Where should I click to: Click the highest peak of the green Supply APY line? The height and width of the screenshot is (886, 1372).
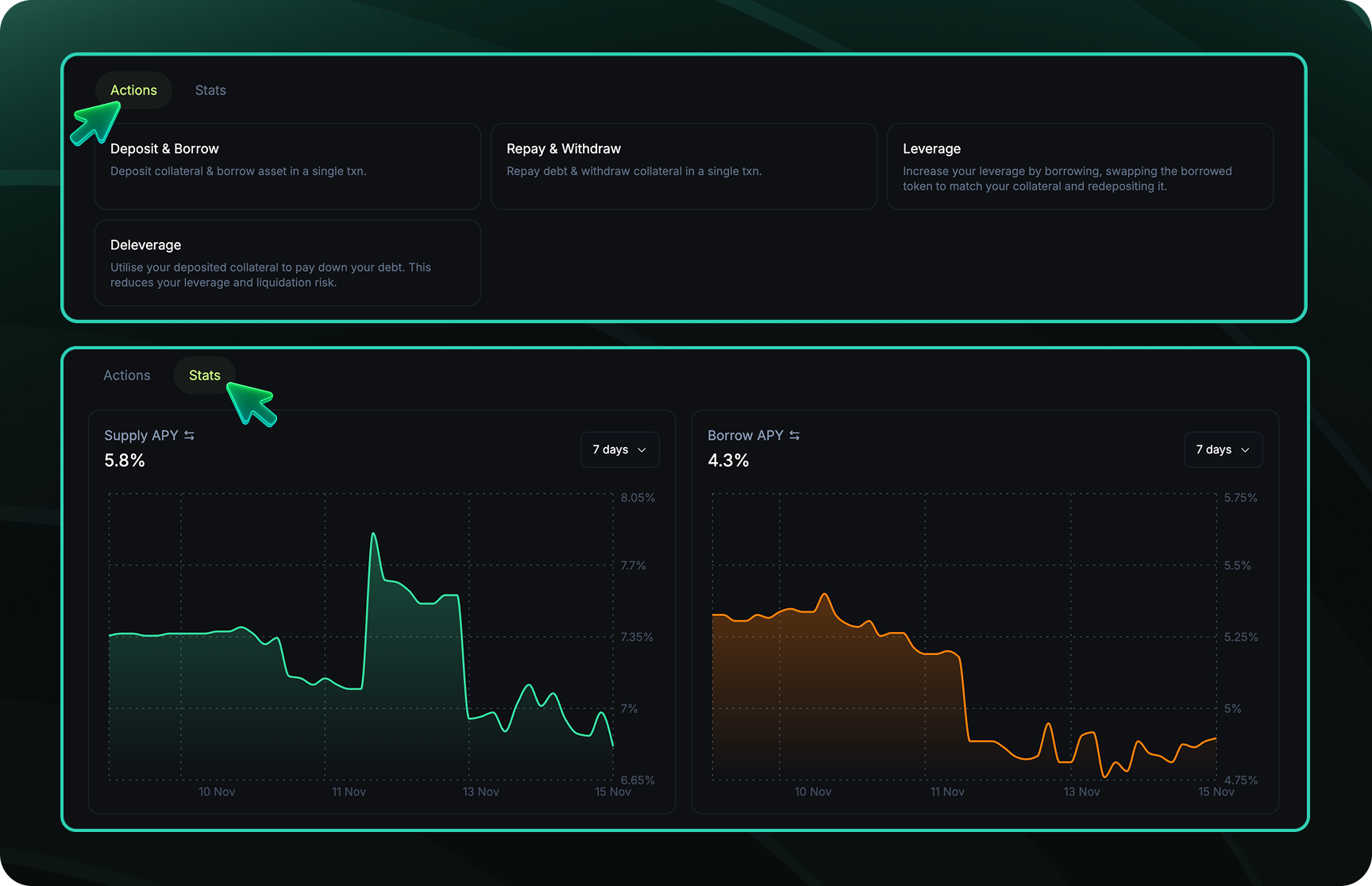(x=373, y=534)
